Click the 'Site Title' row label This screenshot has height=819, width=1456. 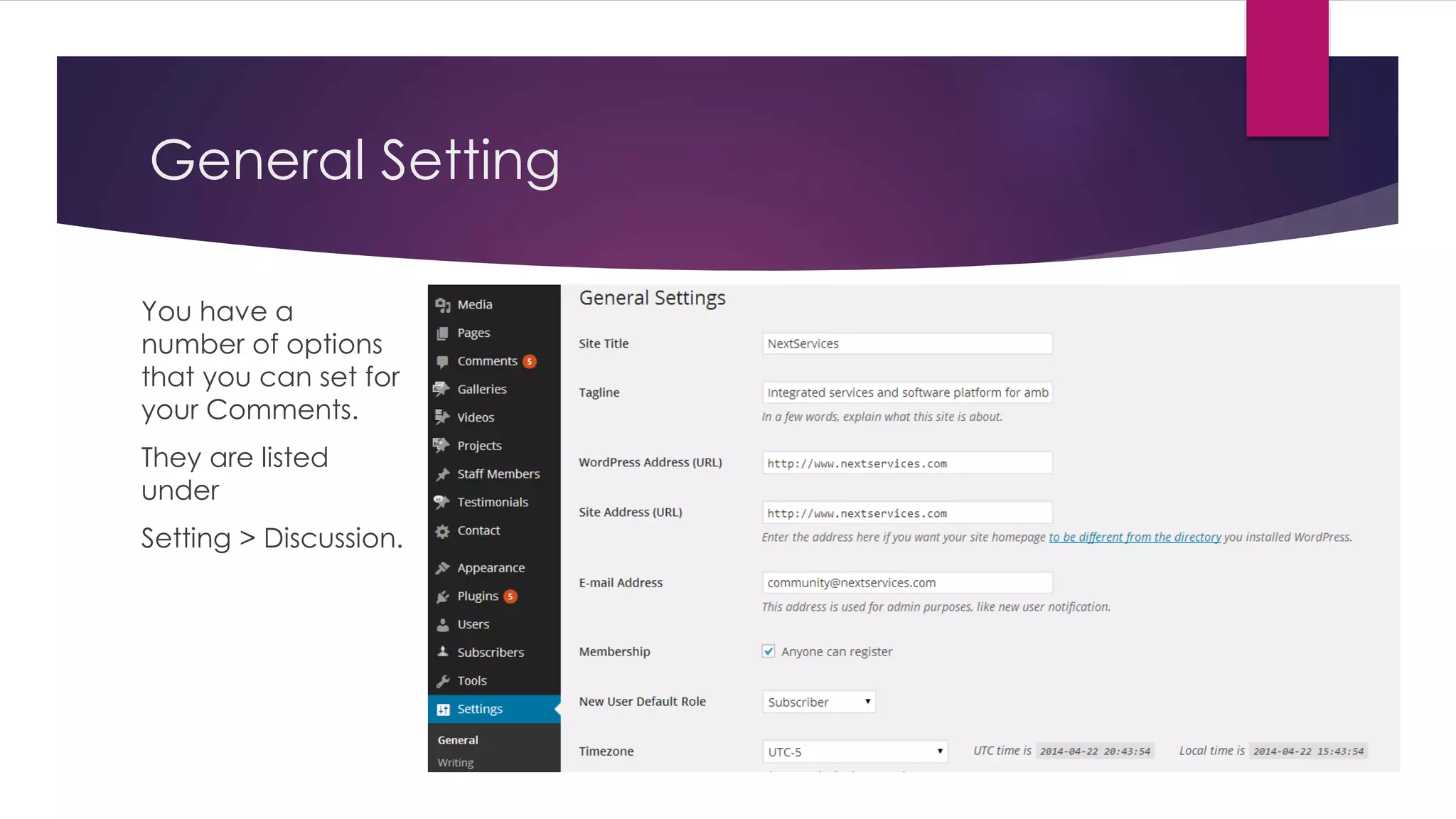[x=604, y=343]
